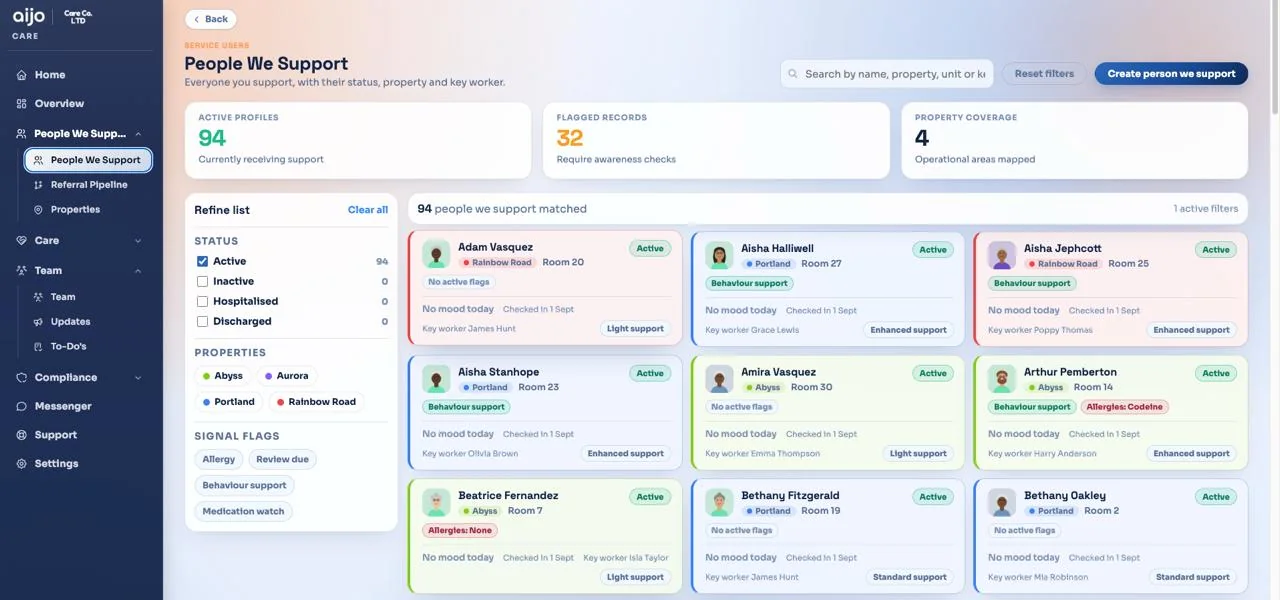Open Beatrice Fernandez's avatar

(436, 502)
